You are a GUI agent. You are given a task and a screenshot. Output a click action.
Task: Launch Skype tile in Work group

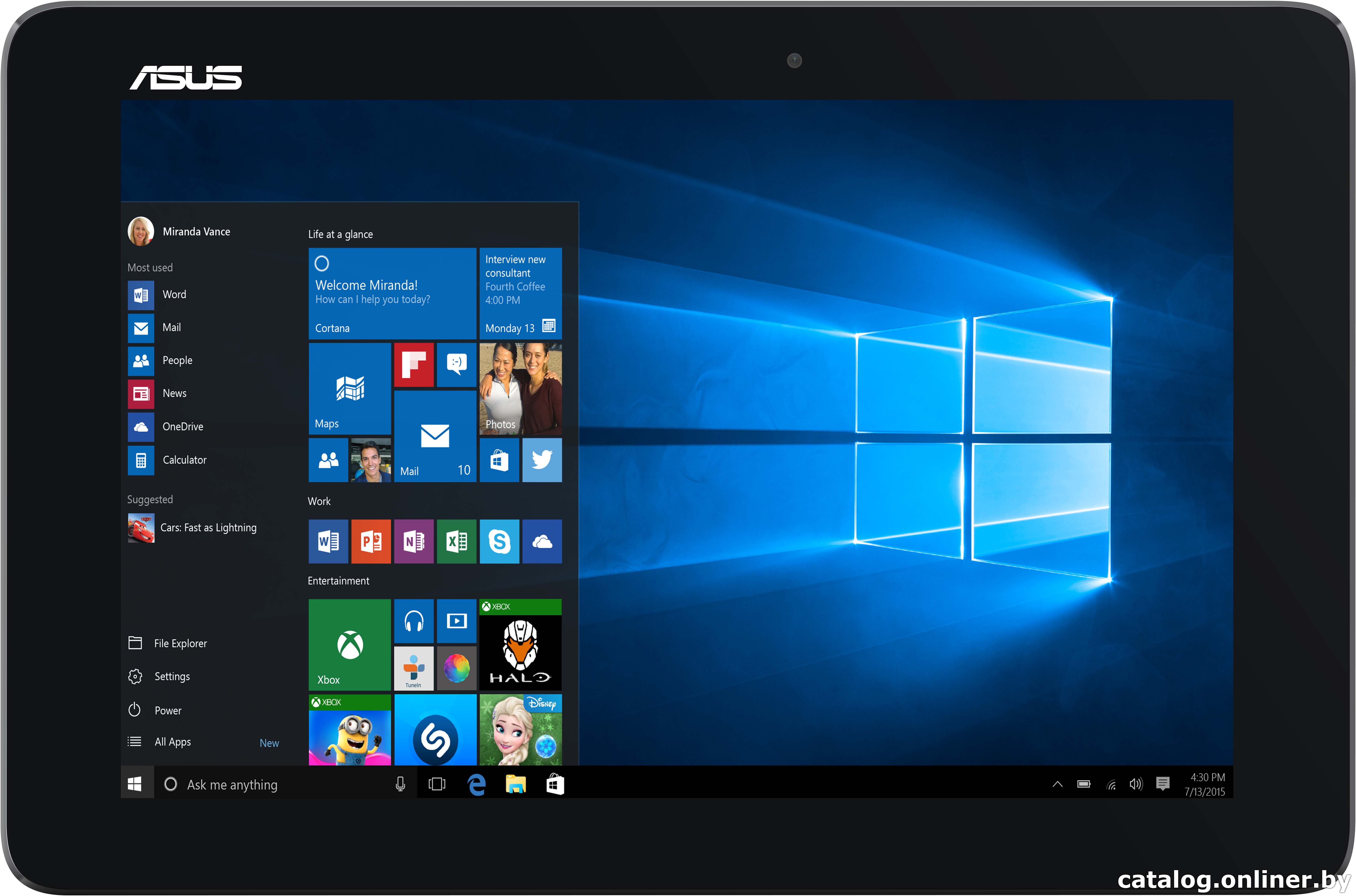pos(500,542)
